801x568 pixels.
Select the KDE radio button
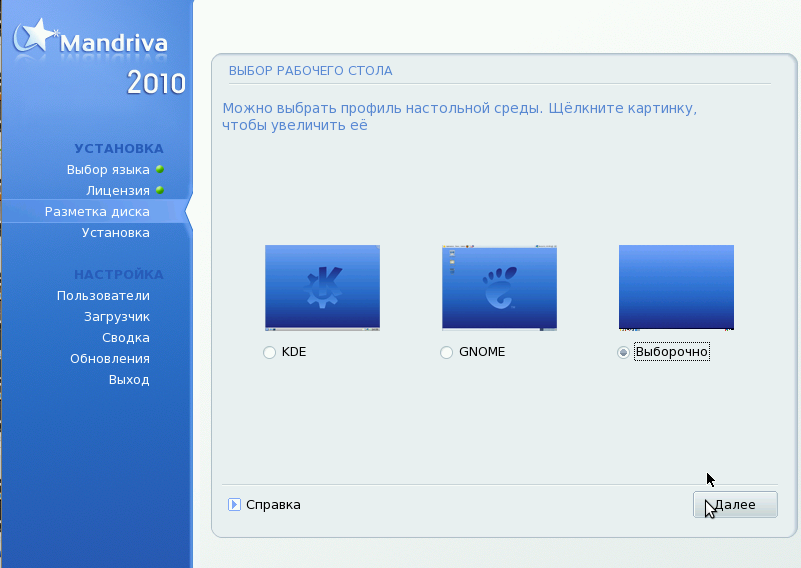point(269,352)
